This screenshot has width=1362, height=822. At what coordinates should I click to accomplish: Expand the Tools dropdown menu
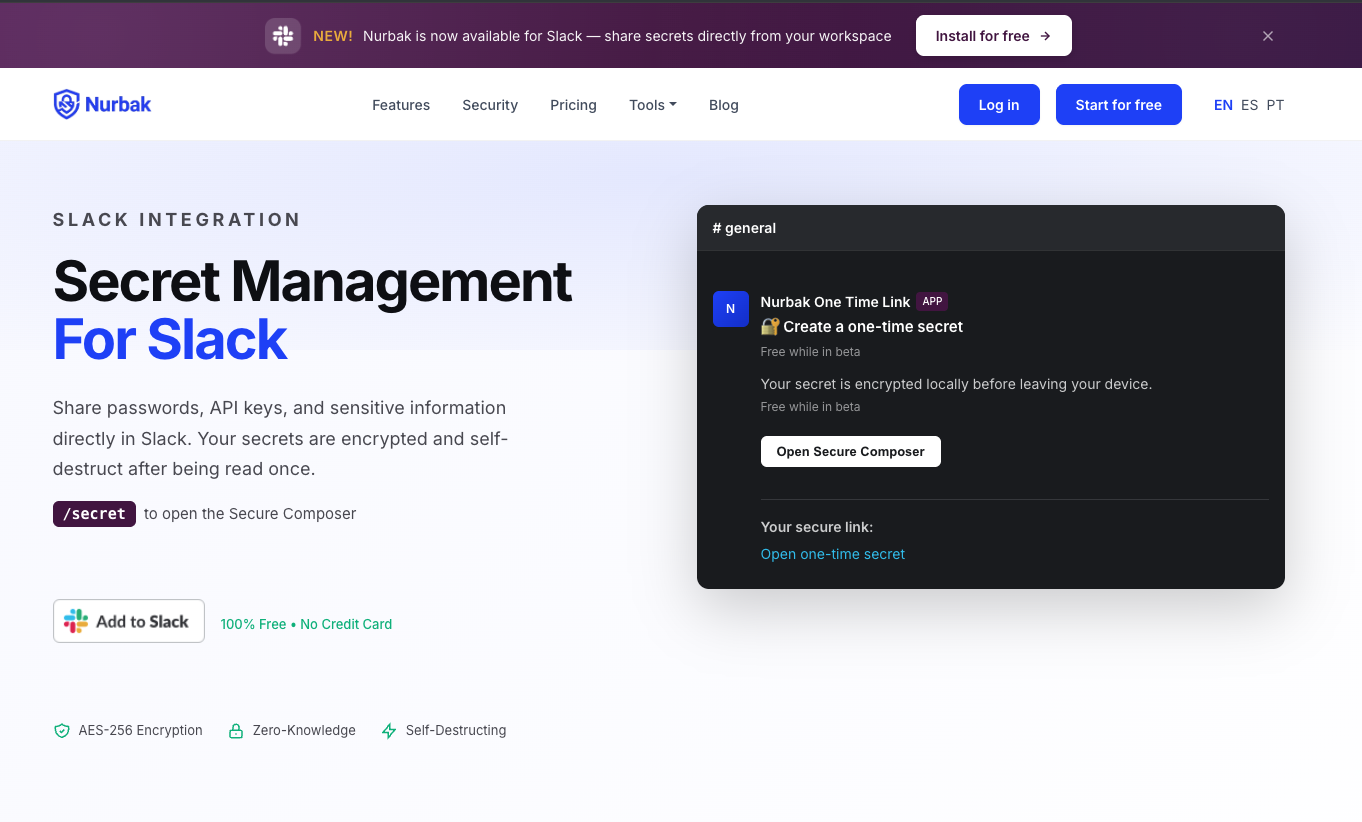pyautogui.click(x=652, y=105)
